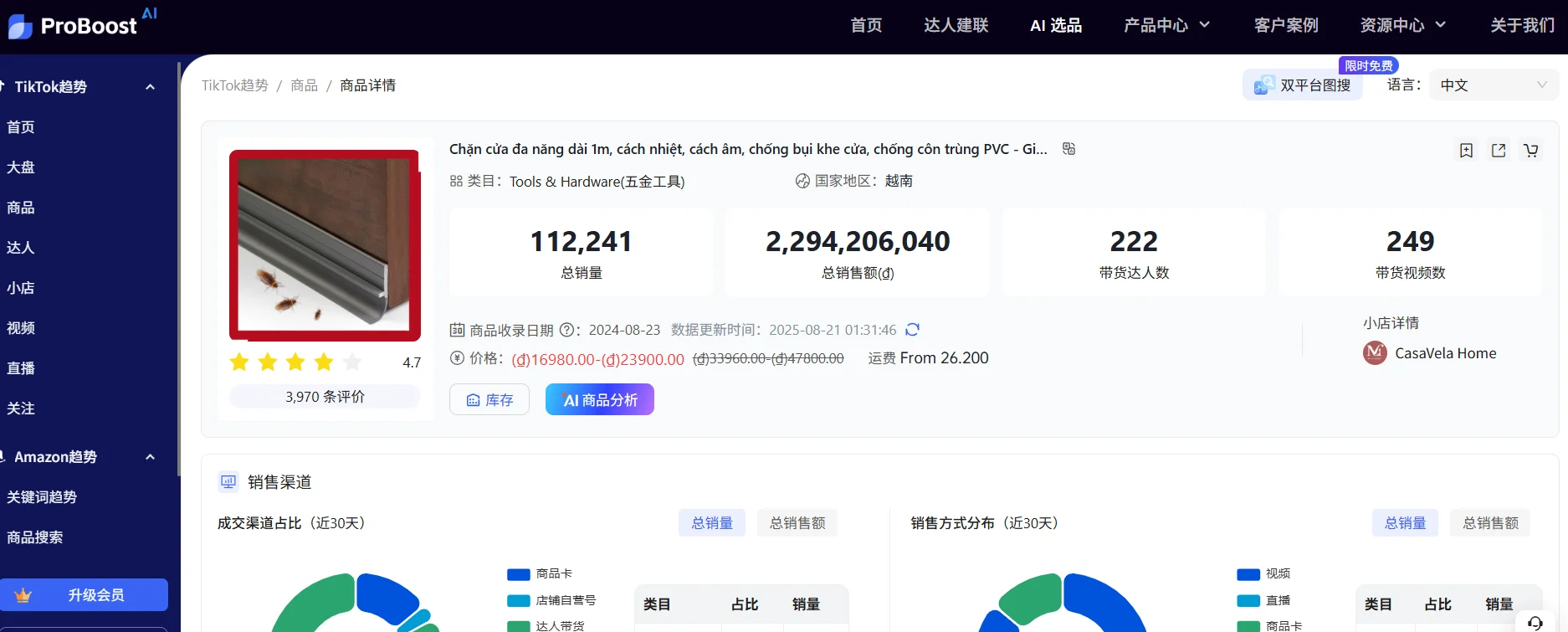Click the 222 带货达人数 stat card
Image resolution: width=1568 pixels, height=632 pixels.
coord(1134,252)
